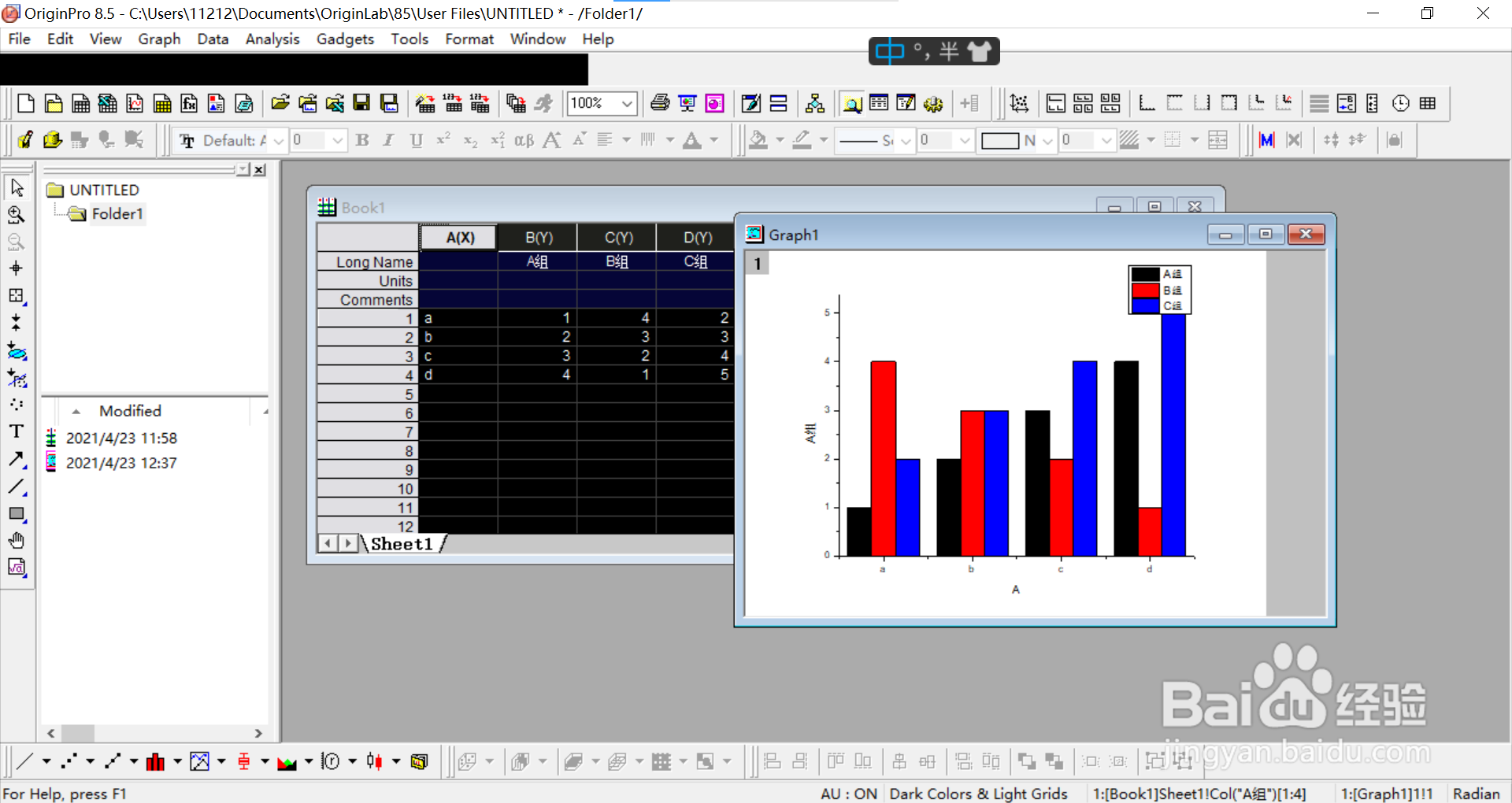The width and height of the screenshot is (1512, 803).
Task: Select the Screen Reader crosshair tool
Action: (17, 268)
